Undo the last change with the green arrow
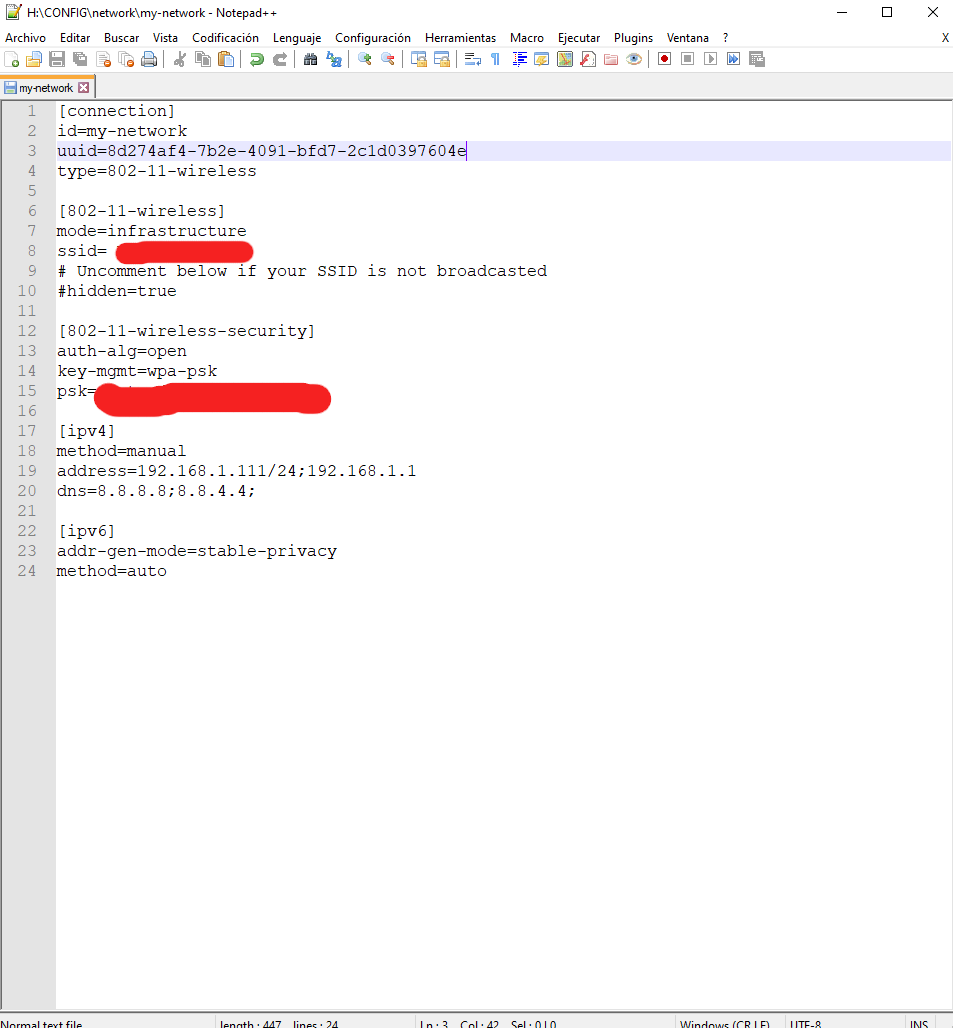953x1028 pixels. click(257, 60)
